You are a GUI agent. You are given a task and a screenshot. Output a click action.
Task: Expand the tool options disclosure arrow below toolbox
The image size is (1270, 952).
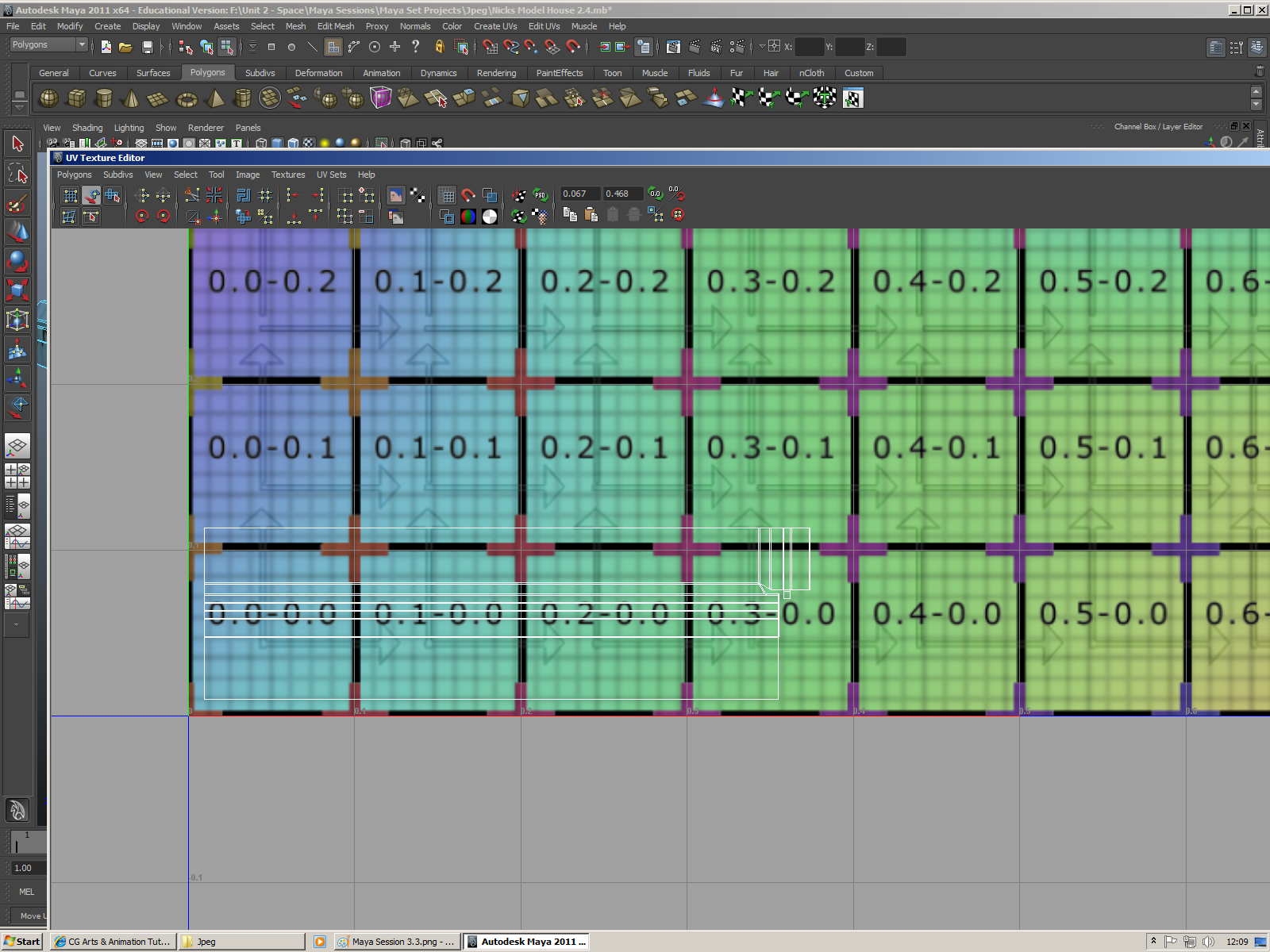tap(17, 625)
